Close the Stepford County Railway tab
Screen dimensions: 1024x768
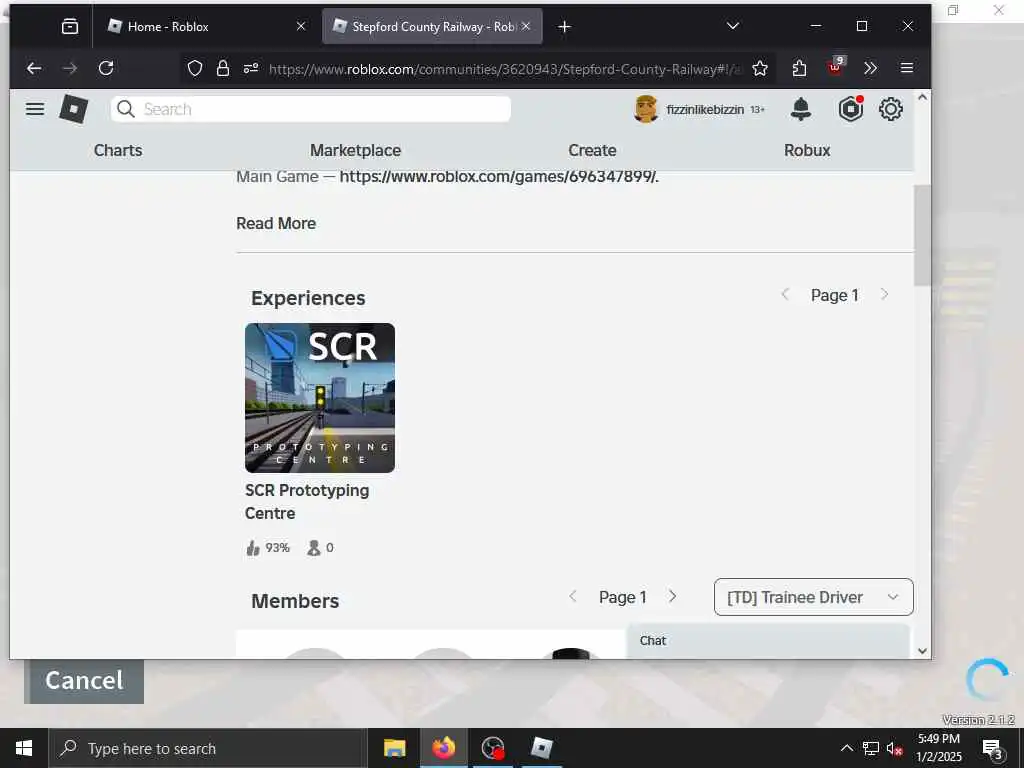pyautogui.click(x=526, y=26)
